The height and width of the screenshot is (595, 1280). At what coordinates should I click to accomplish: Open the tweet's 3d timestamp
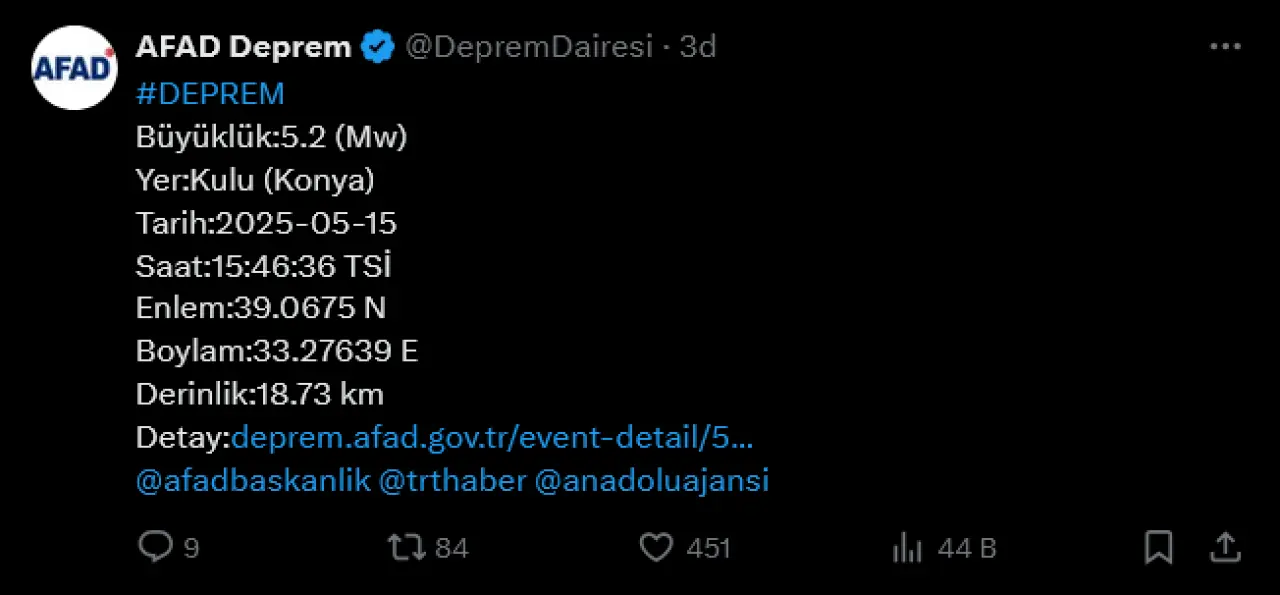698,47
